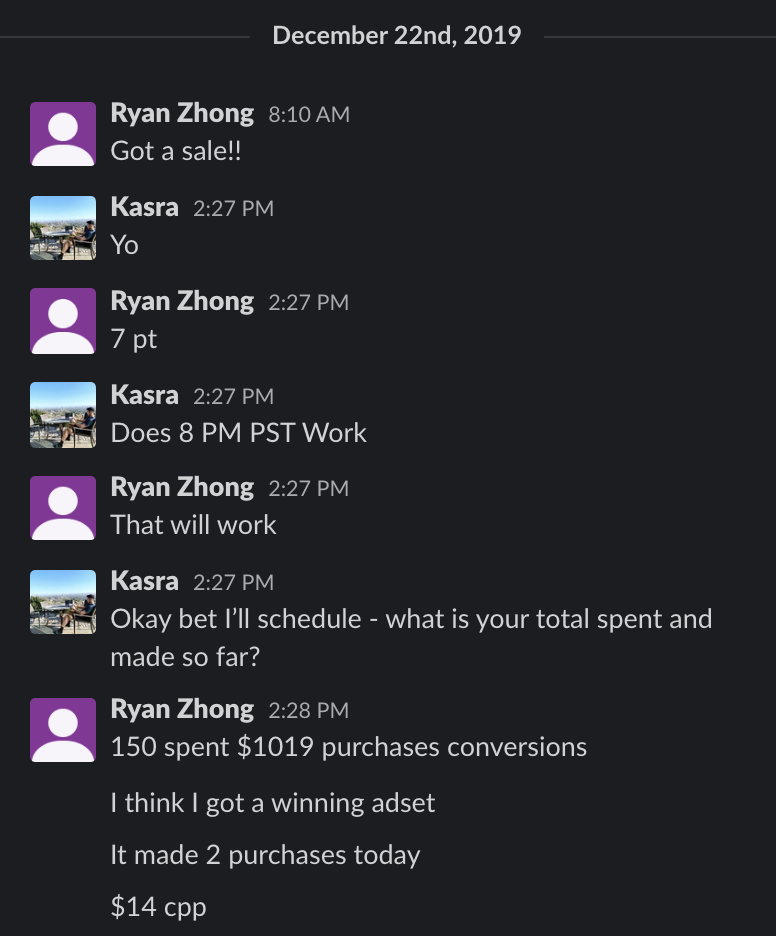Click the "150 spent $1019 purchases conversions" message
The image size is (776, 936).
click(348, 747)
